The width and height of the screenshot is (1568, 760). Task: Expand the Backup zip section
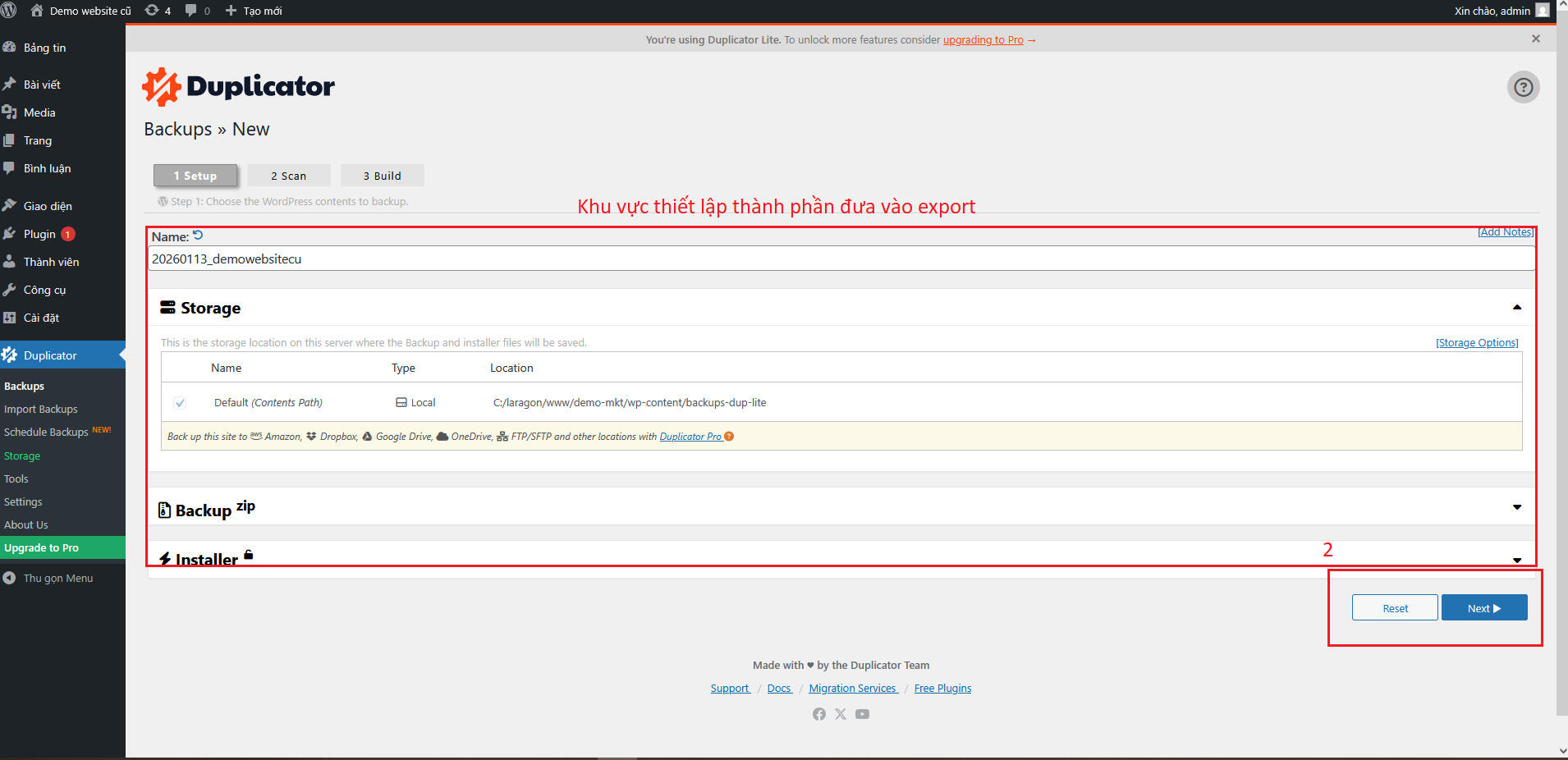pos(1516,507)
